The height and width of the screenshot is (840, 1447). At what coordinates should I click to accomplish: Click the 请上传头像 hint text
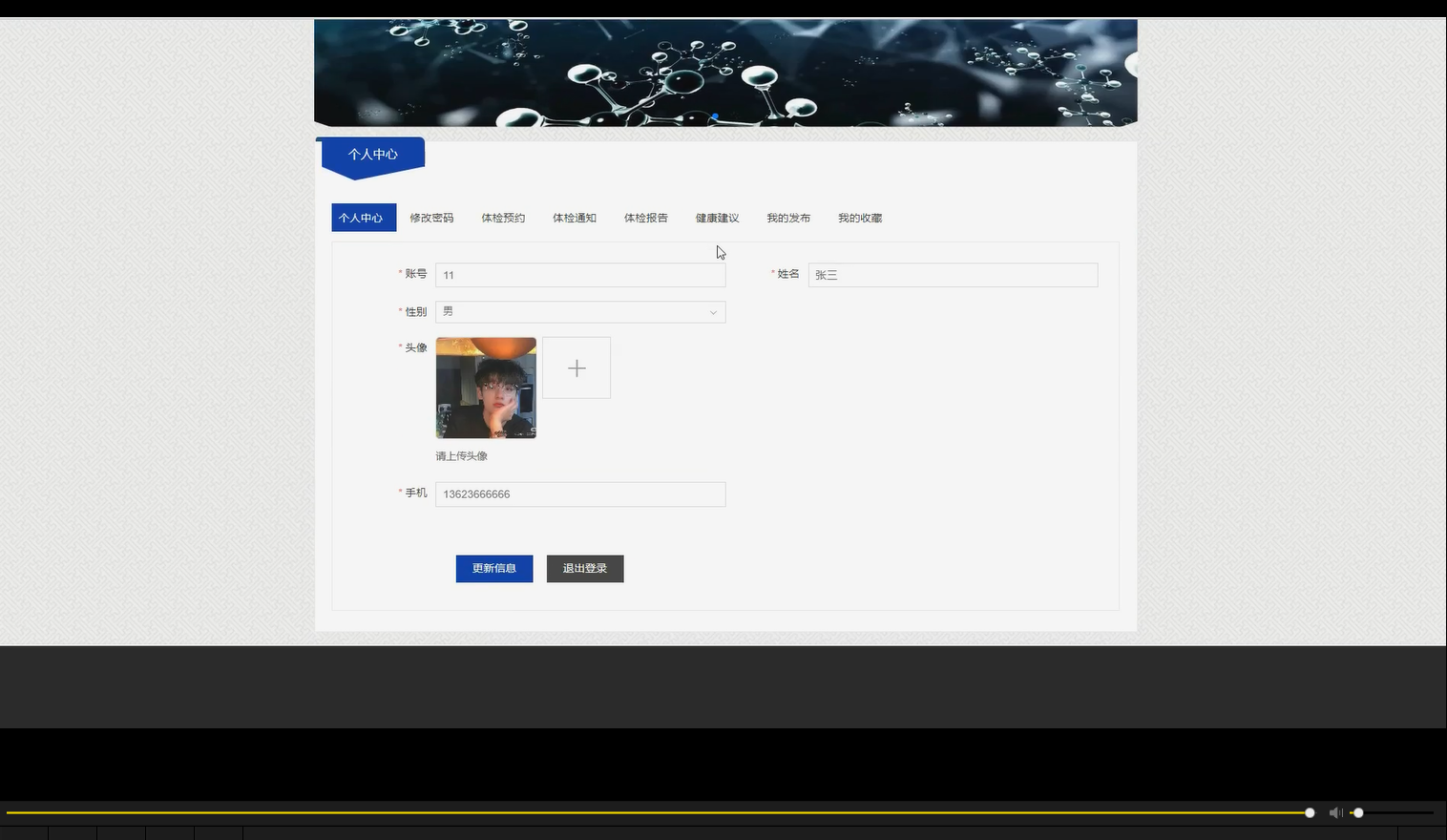[462, 456]
